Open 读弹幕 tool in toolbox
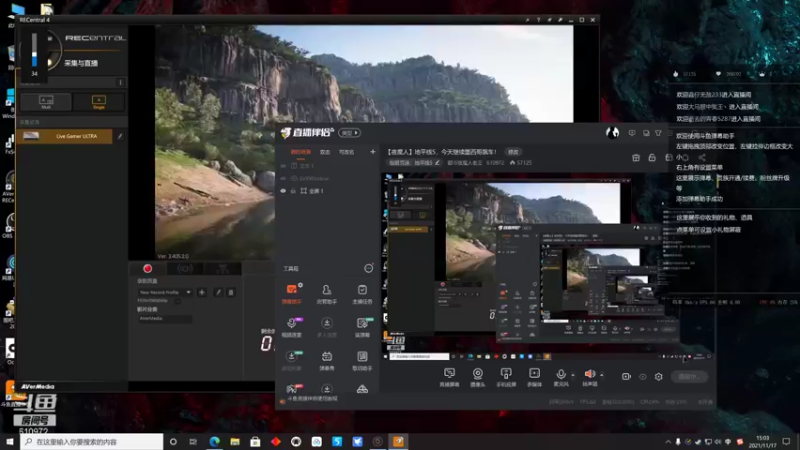The width and height of the screenshot is (800, 450). click(362, 327)
